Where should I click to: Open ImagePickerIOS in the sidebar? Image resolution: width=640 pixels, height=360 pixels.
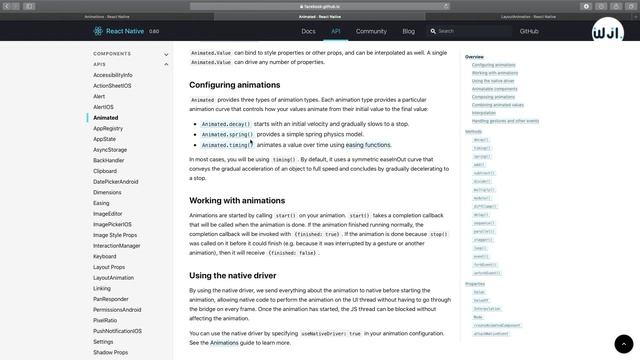pyautogui.click(x=112, y=224)
